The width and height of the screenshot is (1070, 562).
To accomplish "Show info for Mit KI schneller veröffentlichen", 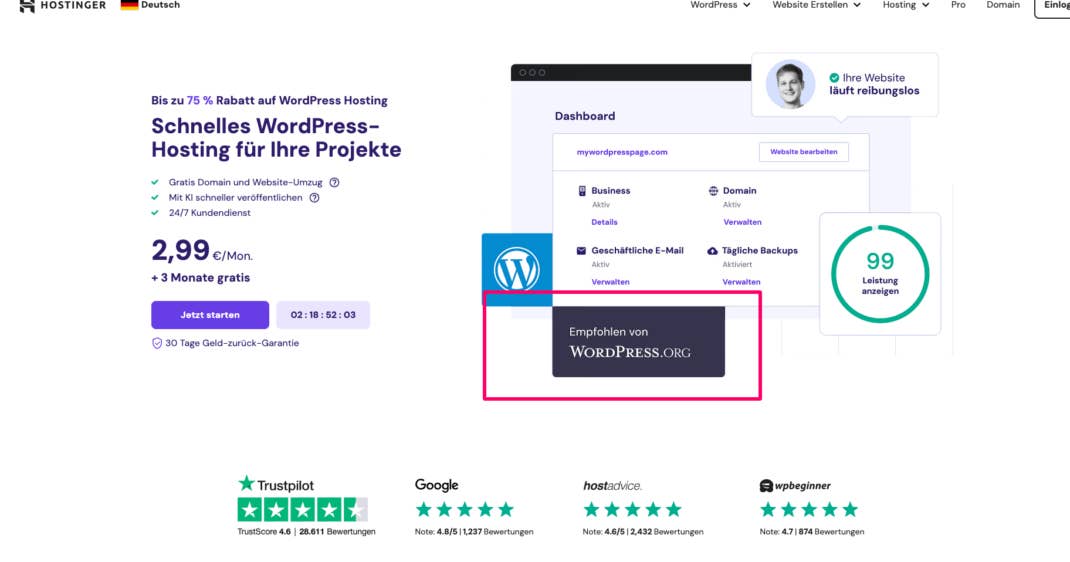I will pyautogui.click(x=314, y=198).
